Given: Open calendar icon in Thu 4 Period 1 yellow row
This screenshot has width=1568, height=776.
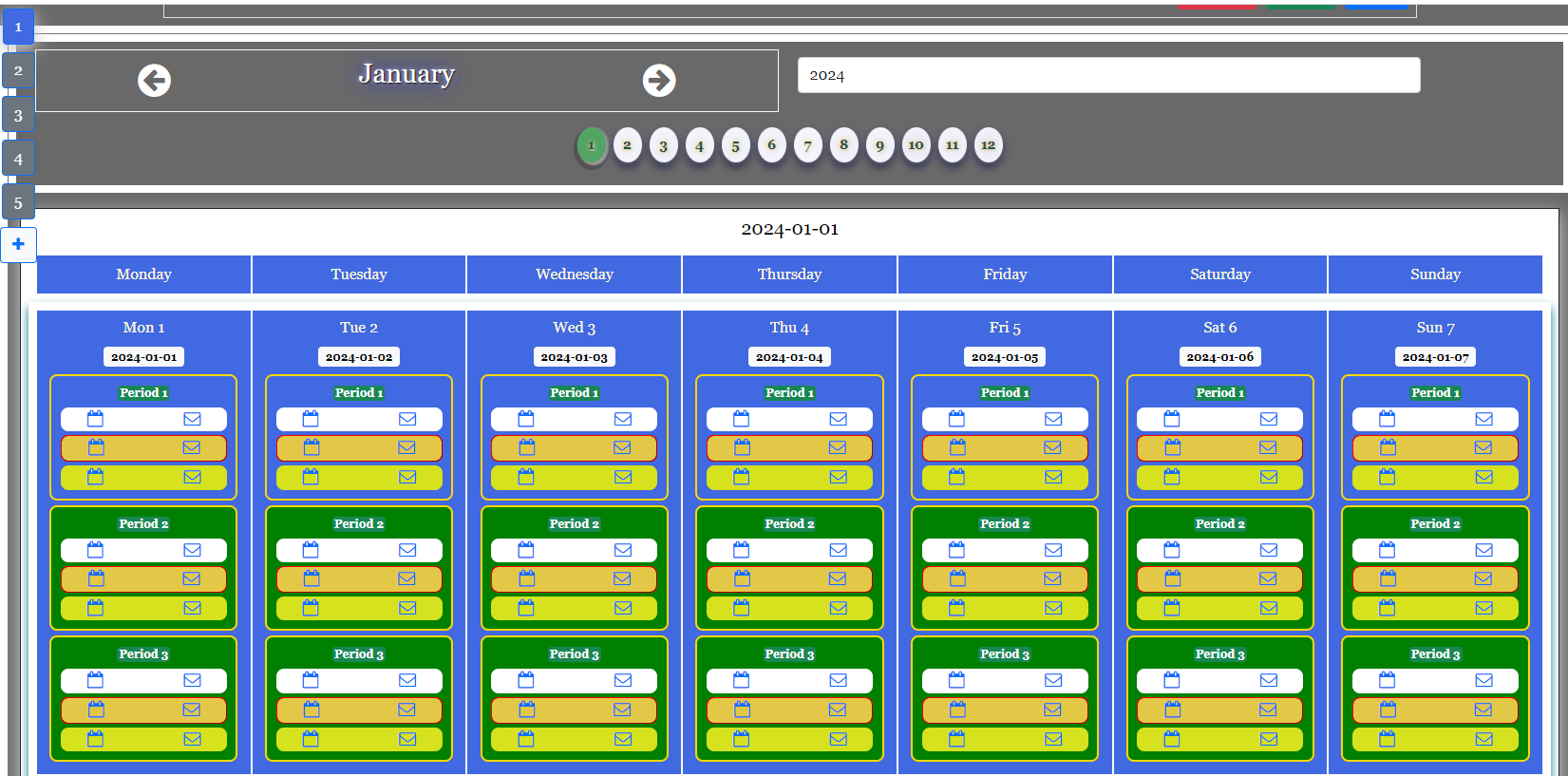Looking at the screenshot, I should 742,477.
